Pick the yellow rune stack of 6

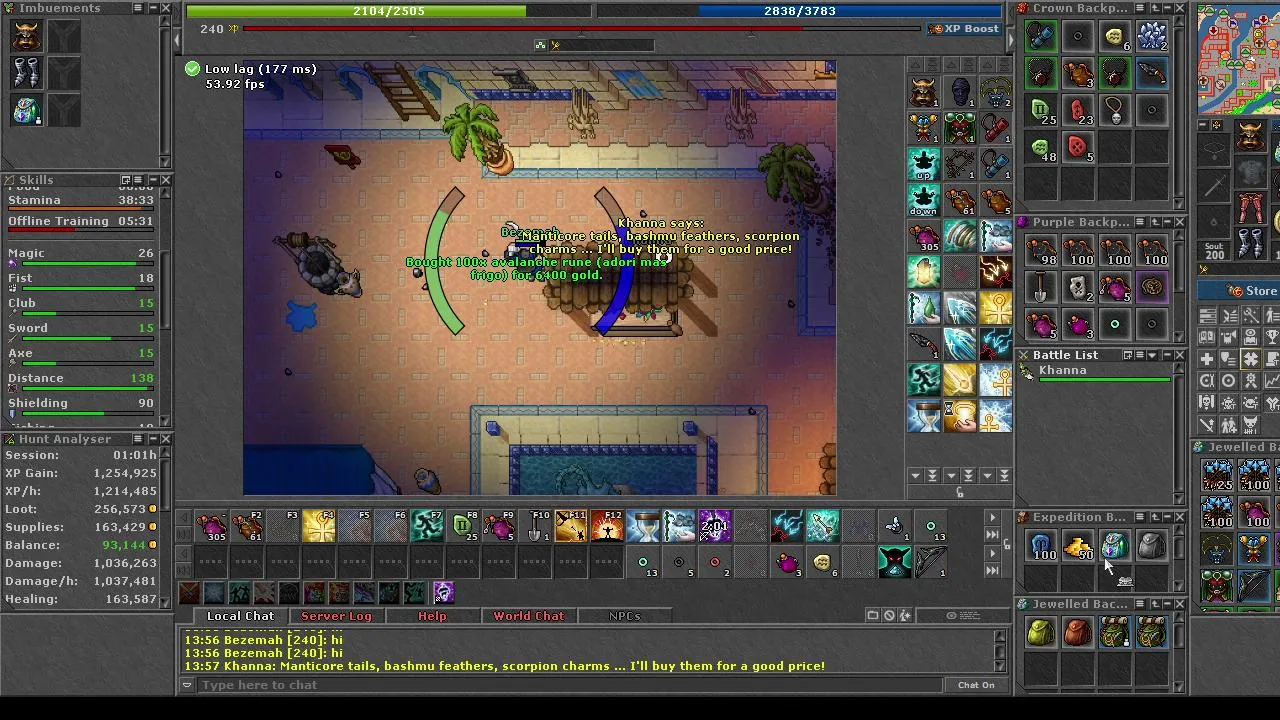tap(1115, 37)
